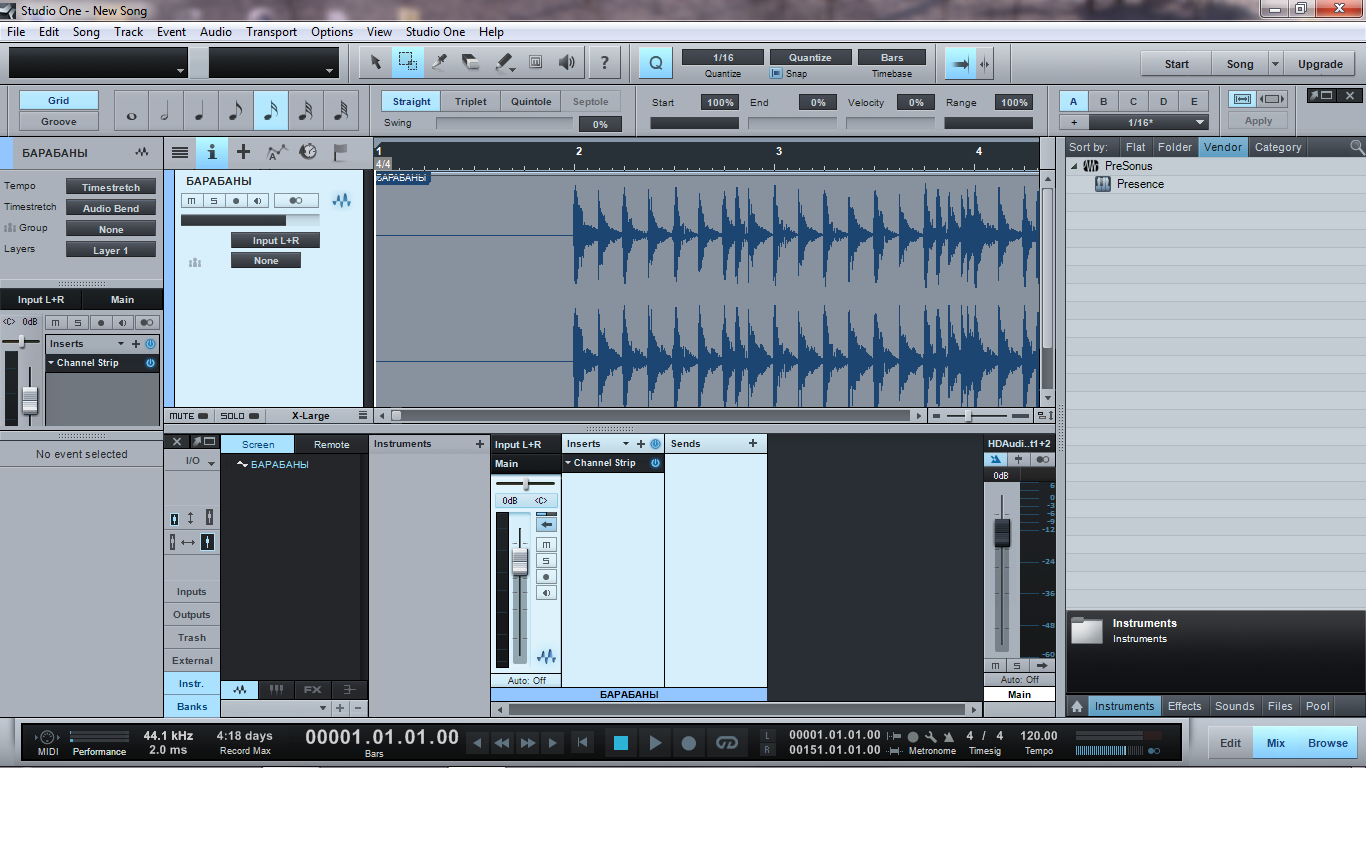Open the Bars timebase dropdown

click(892, 57)
